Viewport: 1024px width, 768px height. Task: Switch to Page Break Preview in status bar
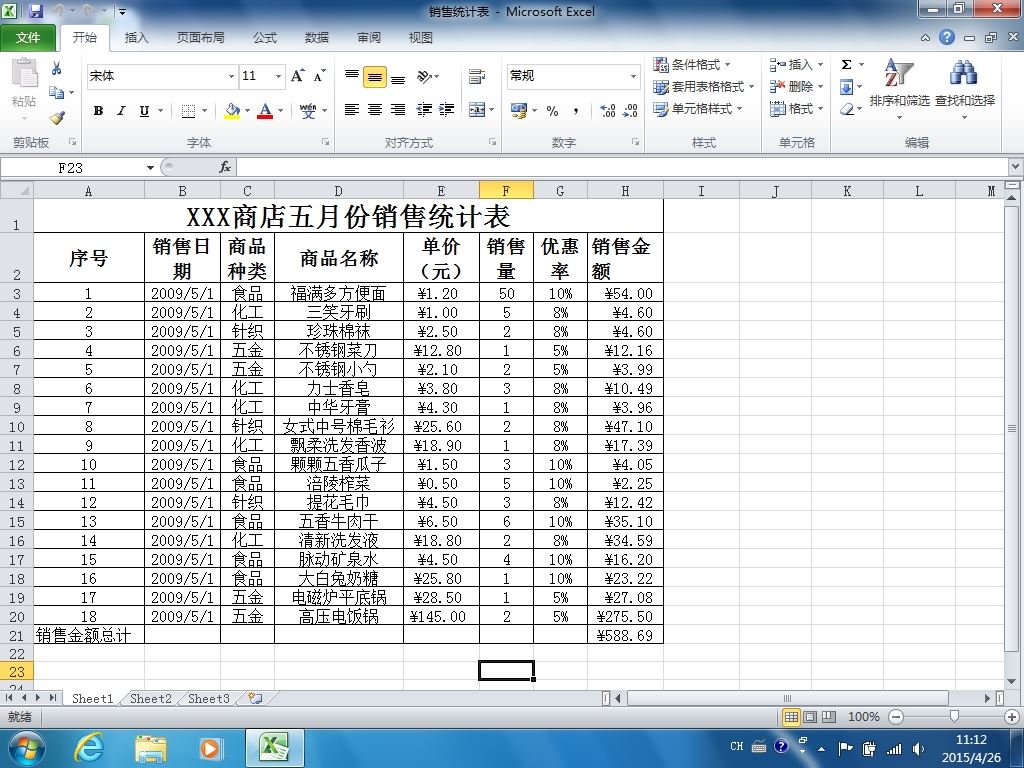point(829,717)
